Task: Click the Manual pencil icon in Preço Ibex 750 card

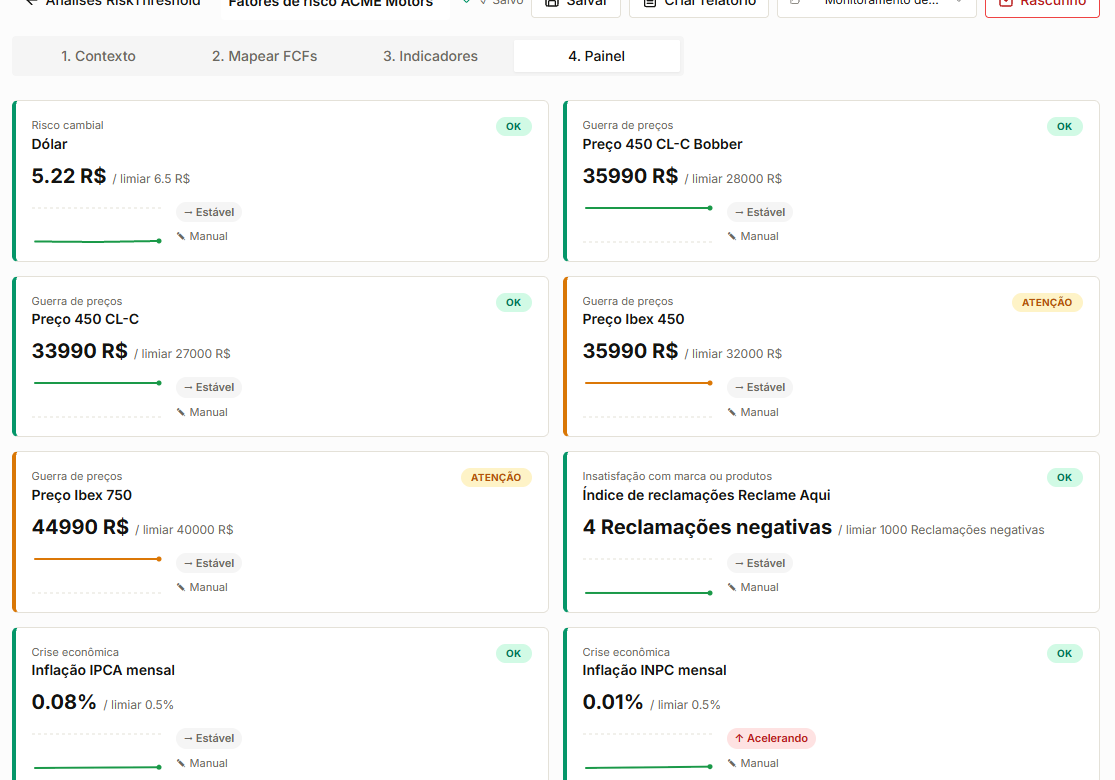Action: (181, 587)
